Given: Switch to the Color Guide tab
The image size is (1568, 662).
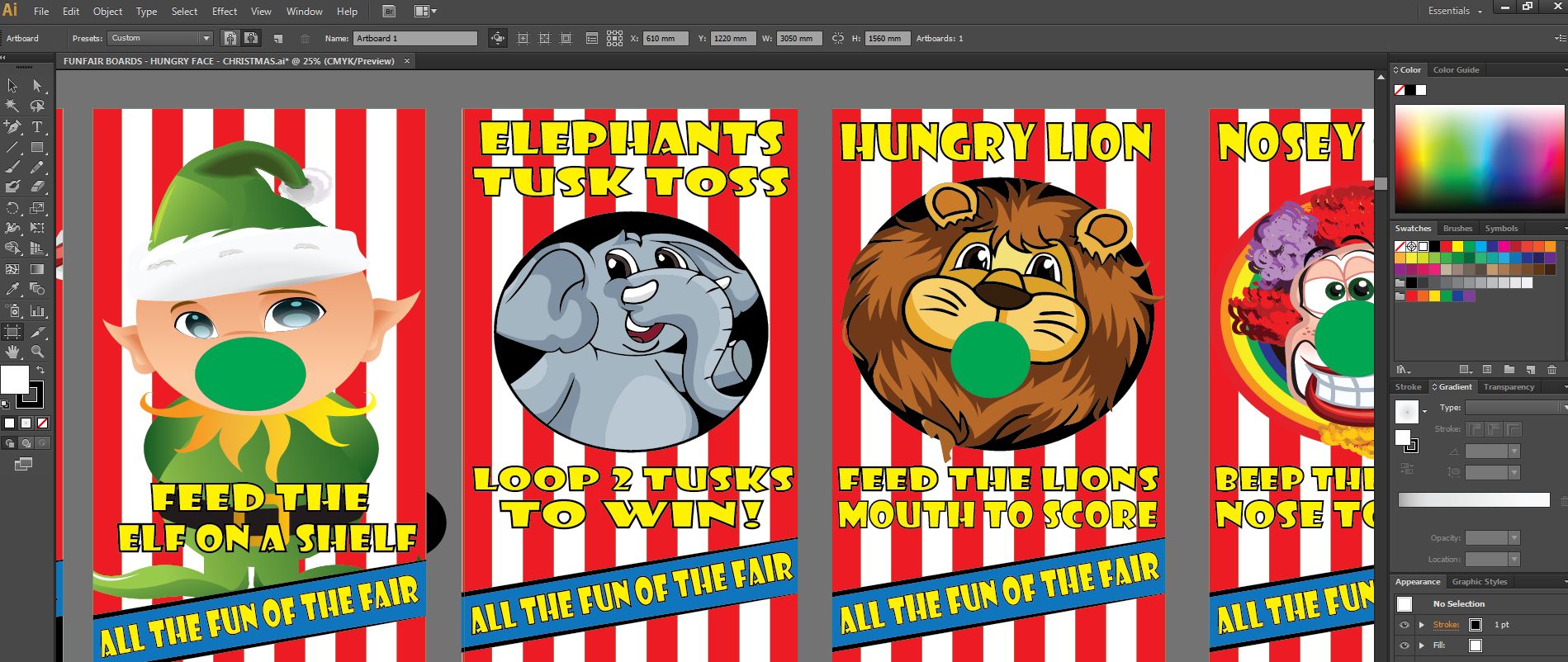Looking at the screenshot, I should [x=1456, y=70].
